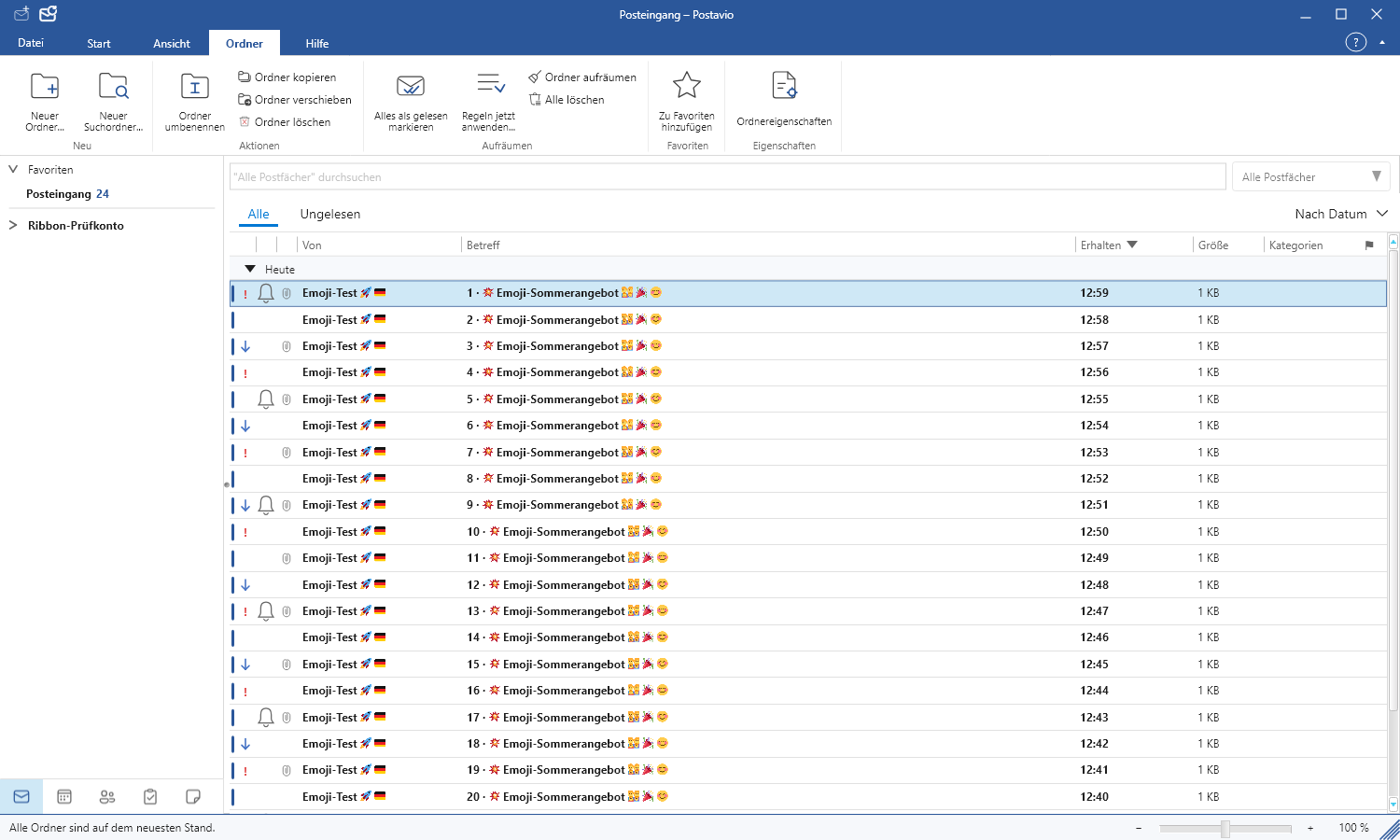The image size is (1400, 840).
Task: Open the Nach Datum sort dropdown
Action: [1341, 215]
